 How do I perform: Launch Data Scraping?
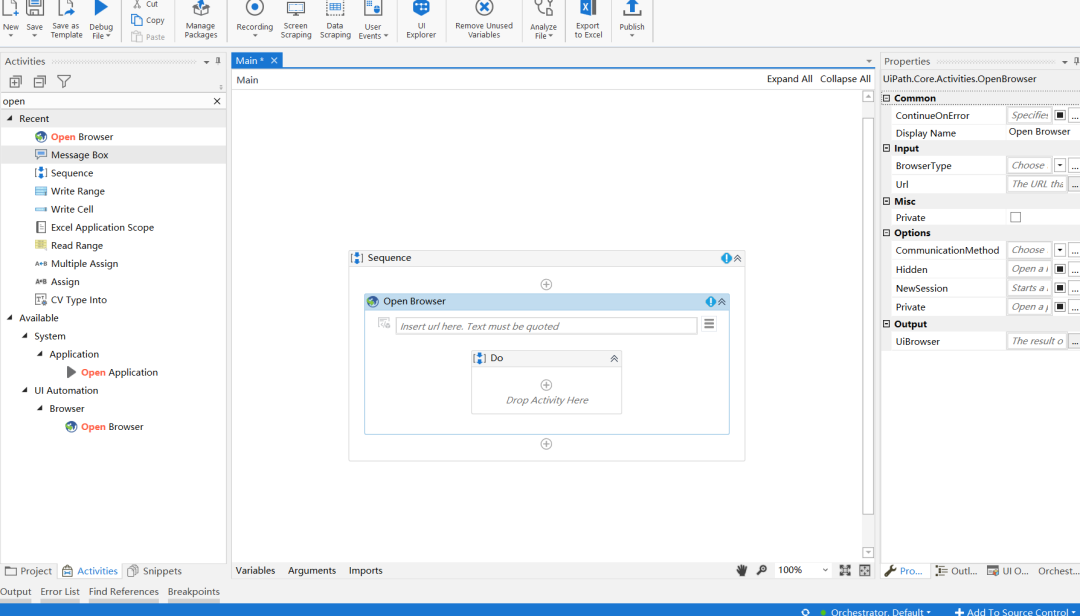point(335,20)
